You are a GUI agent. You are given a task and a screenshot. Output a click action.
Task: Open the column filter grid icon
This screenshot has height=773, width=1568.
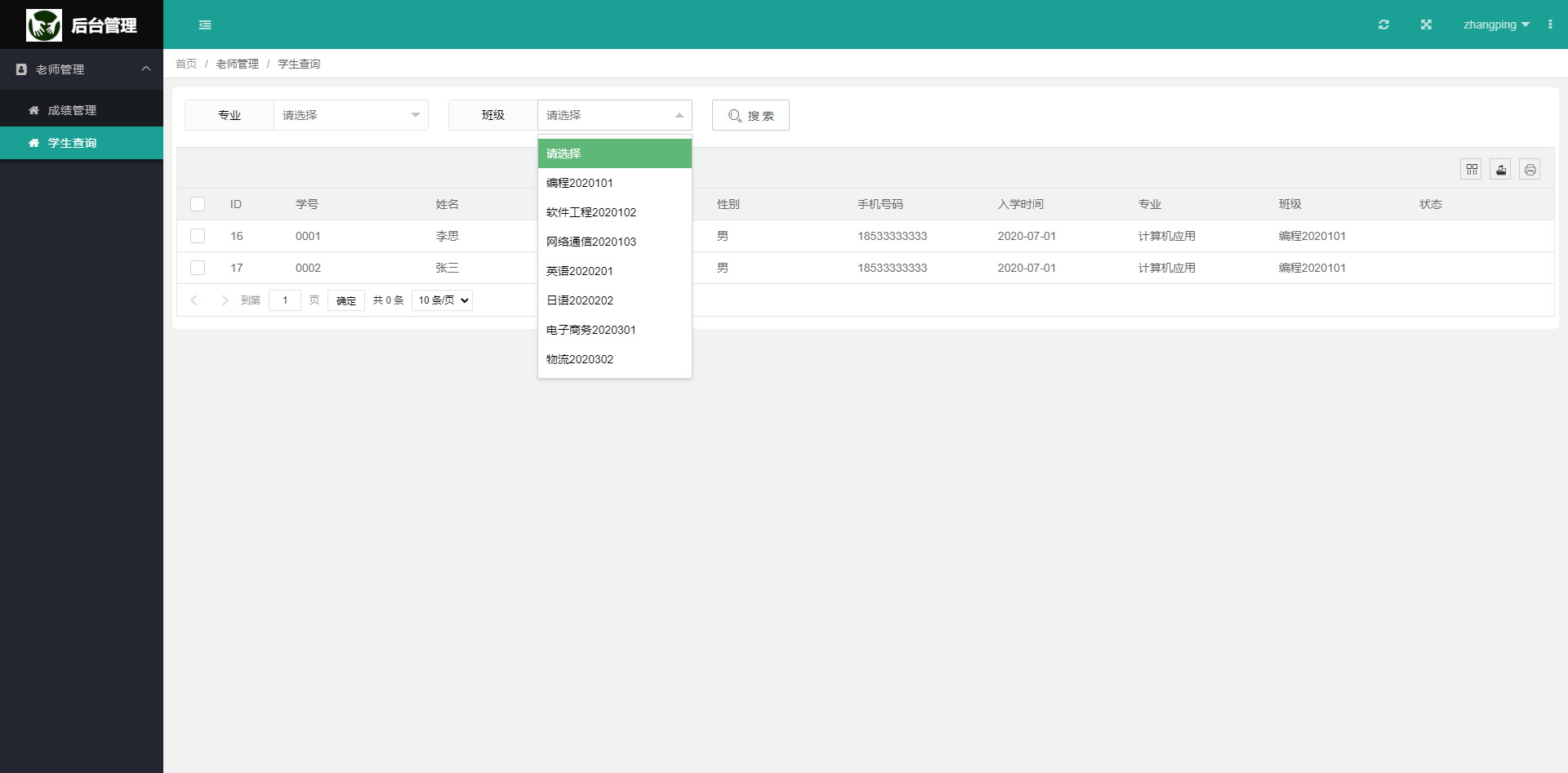point(1472,169)
